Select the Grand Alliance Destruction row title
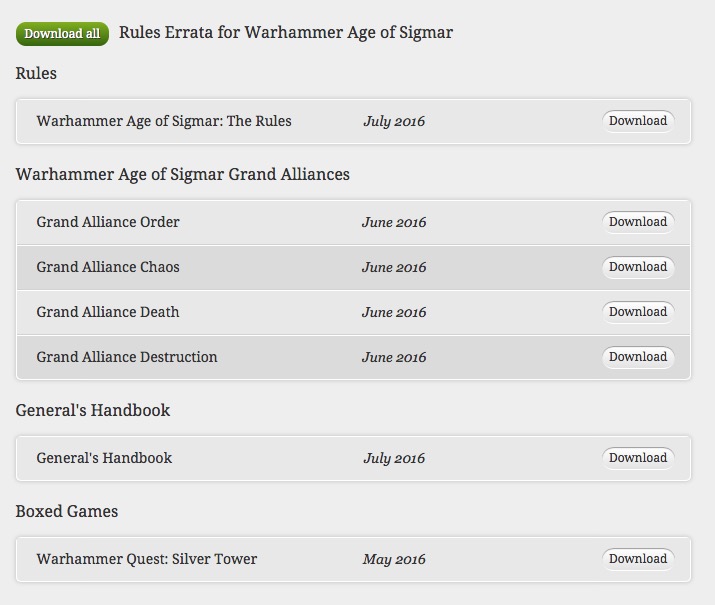The height and width of the screenshot is (605, 715). click(x=127, y=357)
